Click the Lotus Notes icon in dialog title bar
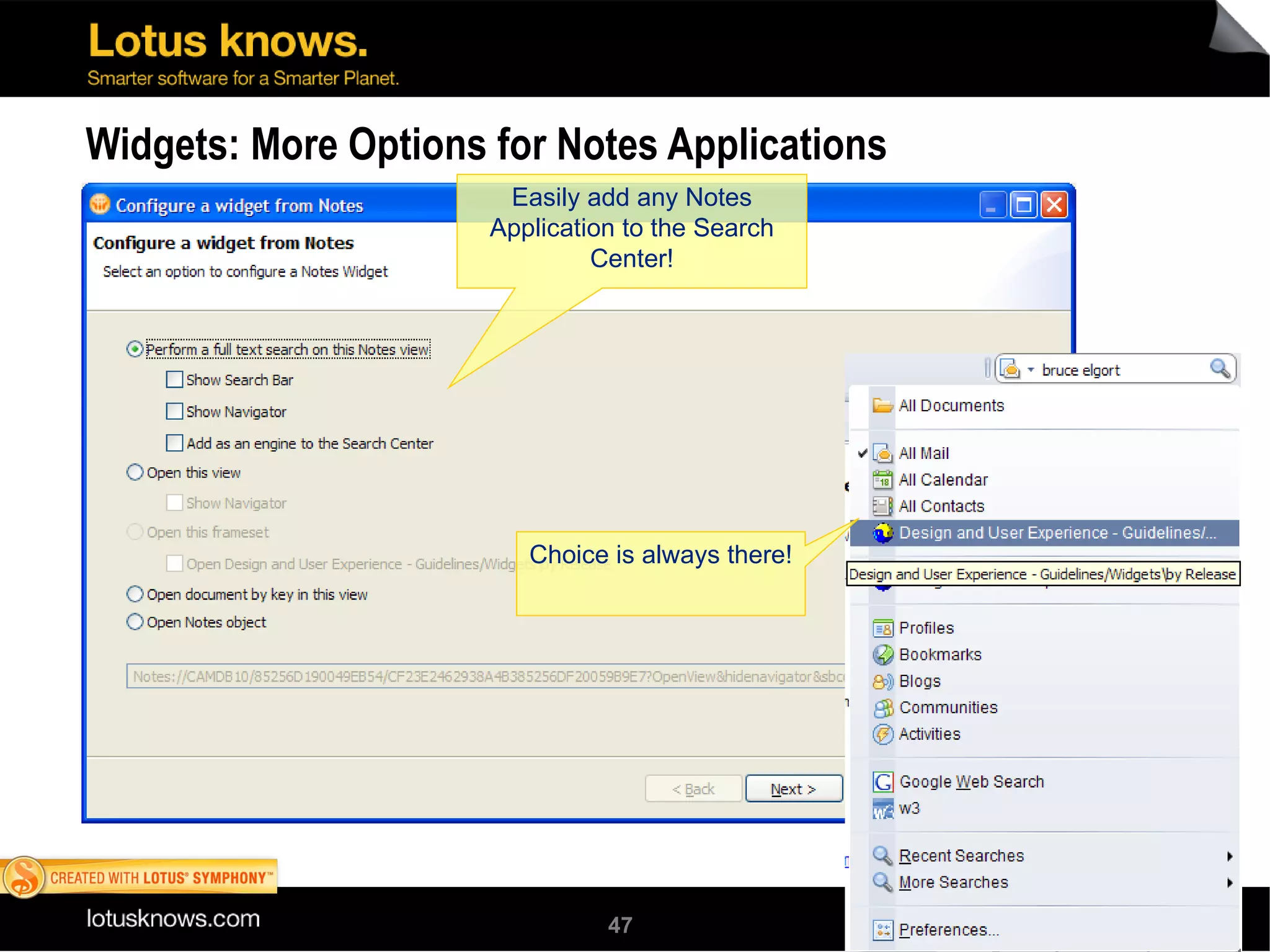This screenshot has width=1270, height=952. point(100,204)
